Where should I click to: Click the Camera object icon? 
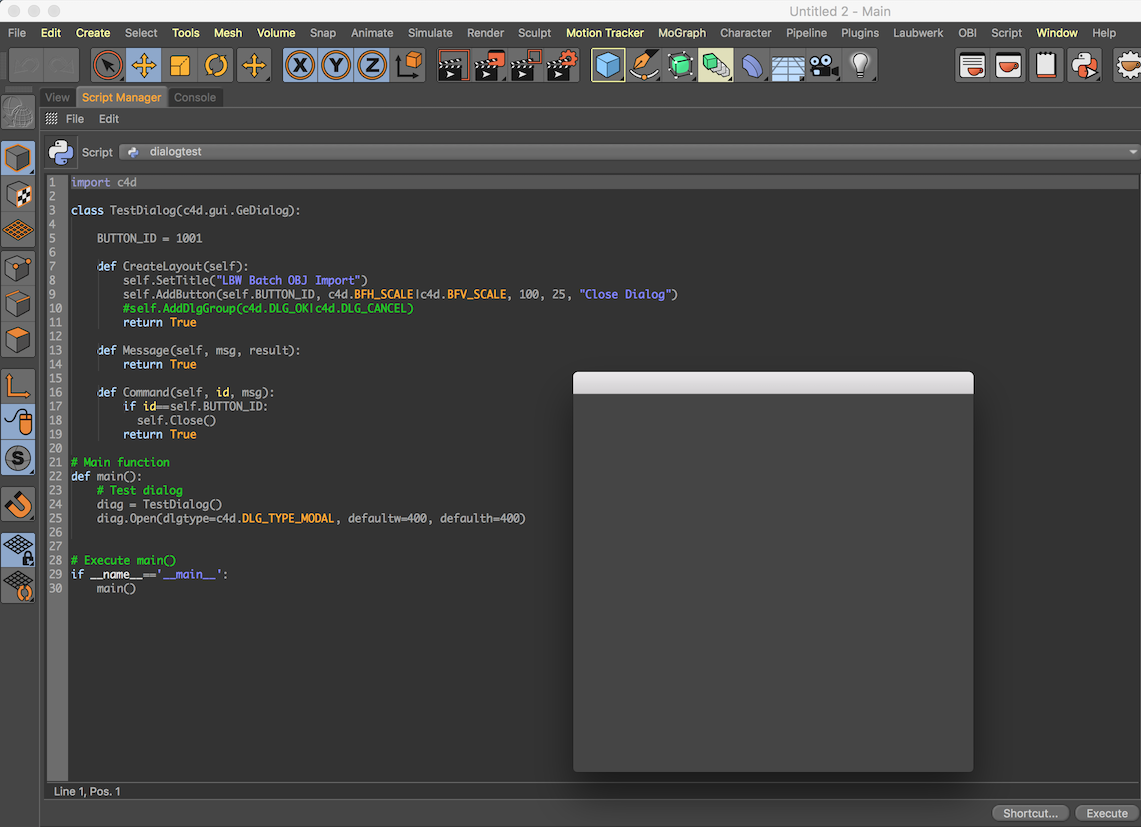[x=823, y=66]
